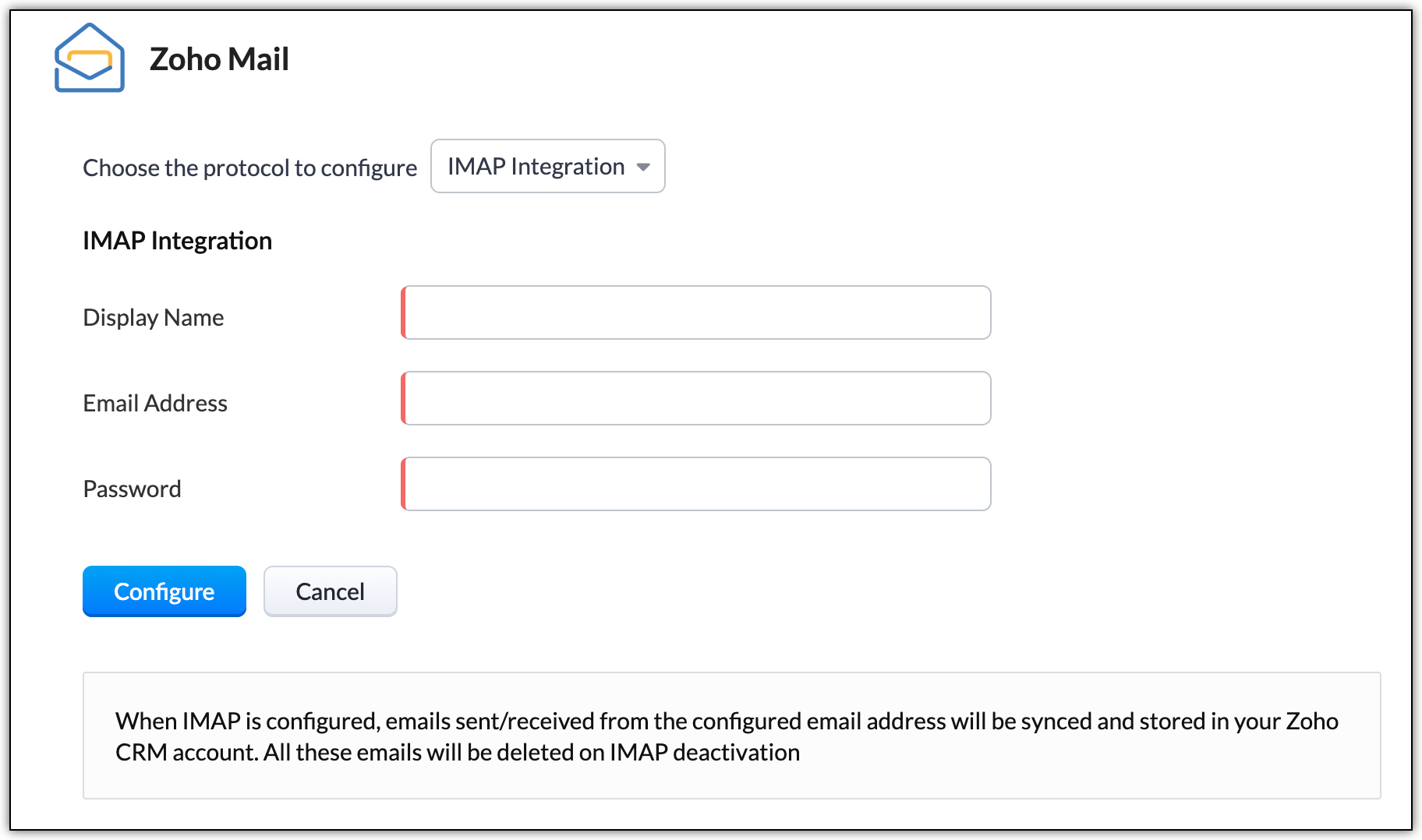Click the Display Name label
The image size is (1422, 840).
154,317
